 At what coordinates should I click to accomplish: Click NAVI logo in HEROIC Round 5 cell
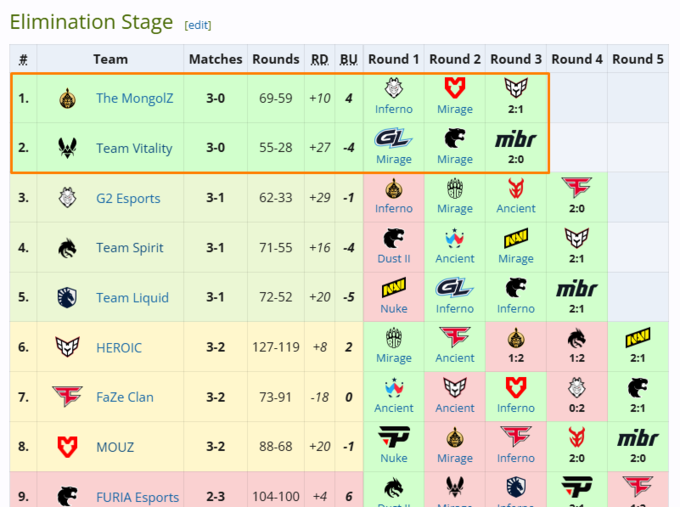(x=638, y=339)
